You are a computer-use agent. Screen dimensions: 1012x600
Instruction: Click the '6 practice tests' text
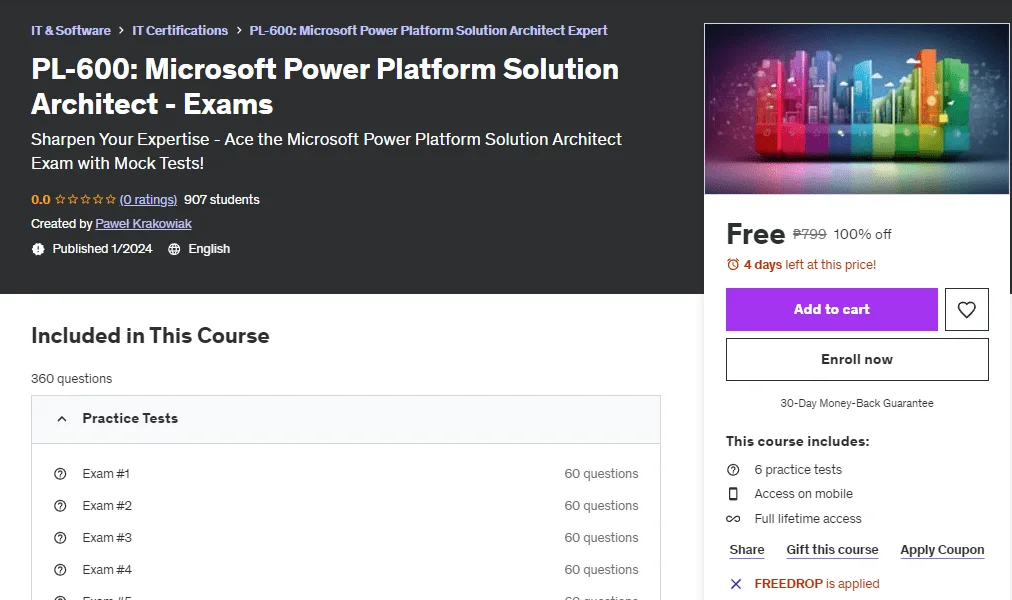pyautogui.click(x=798, y=470)
